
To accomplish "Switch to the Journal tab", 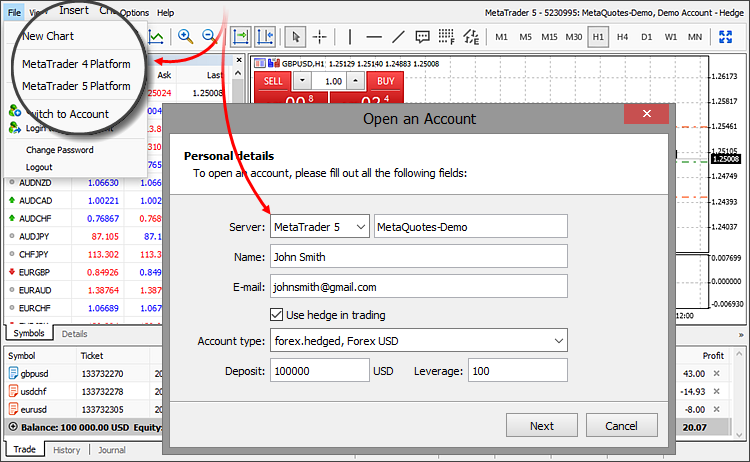I will tap(112, 450).
